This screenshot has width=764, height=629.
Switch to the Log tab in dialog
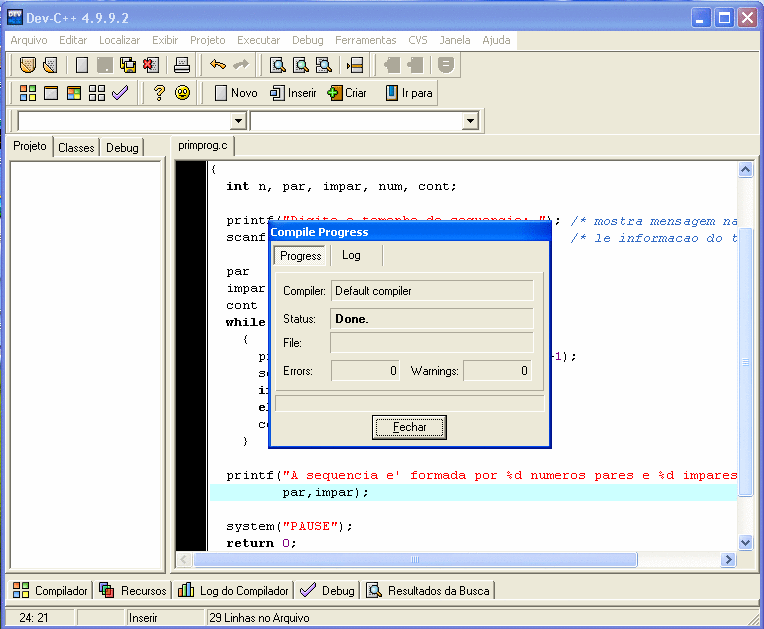coord(351,255)
